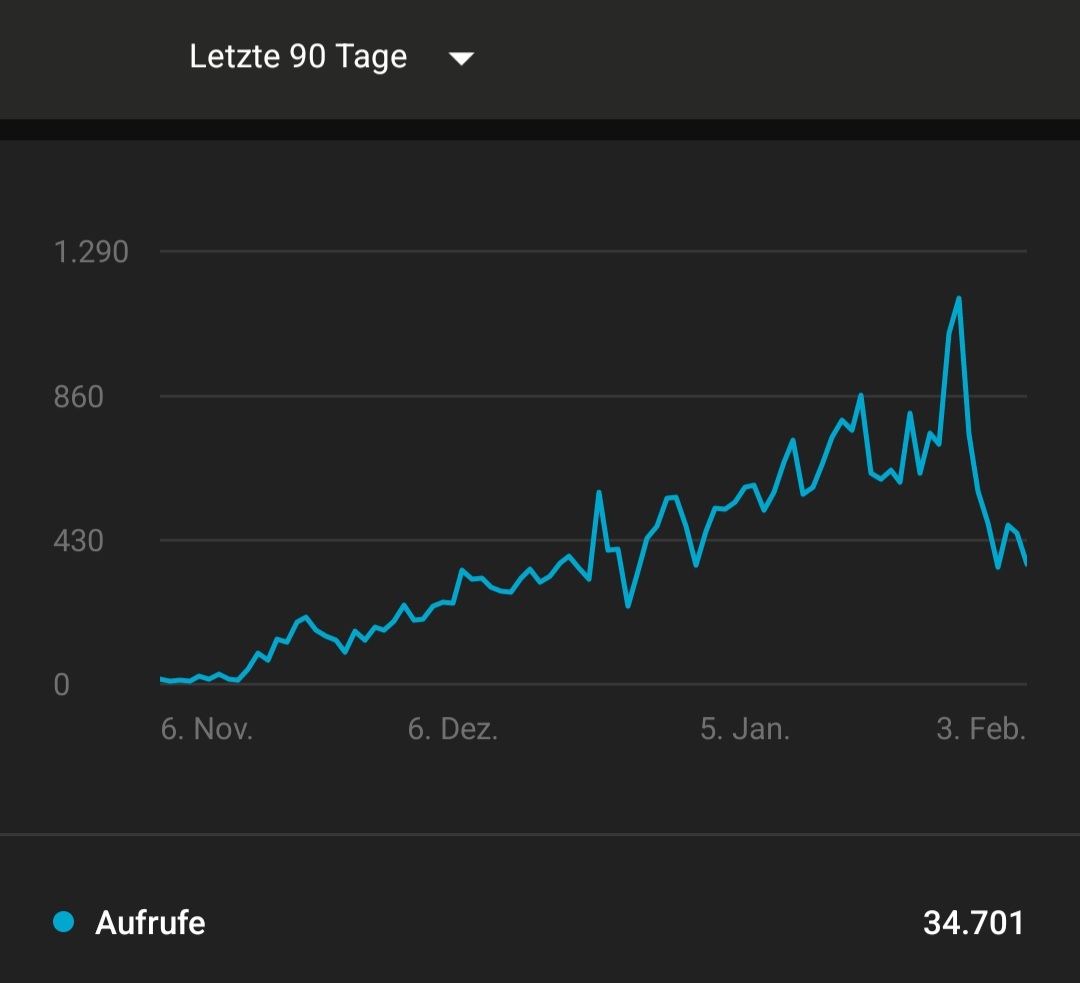This screenshot has height=983, width=1080.
Task: Click the 860 y-axis label
Action: (x=79, y=397)
